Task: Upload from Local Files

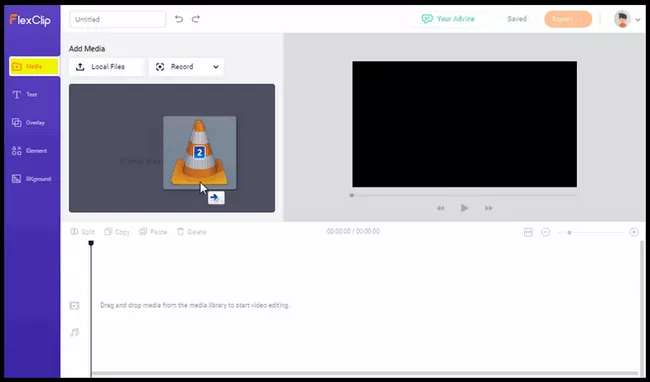Action: [106, 67]
